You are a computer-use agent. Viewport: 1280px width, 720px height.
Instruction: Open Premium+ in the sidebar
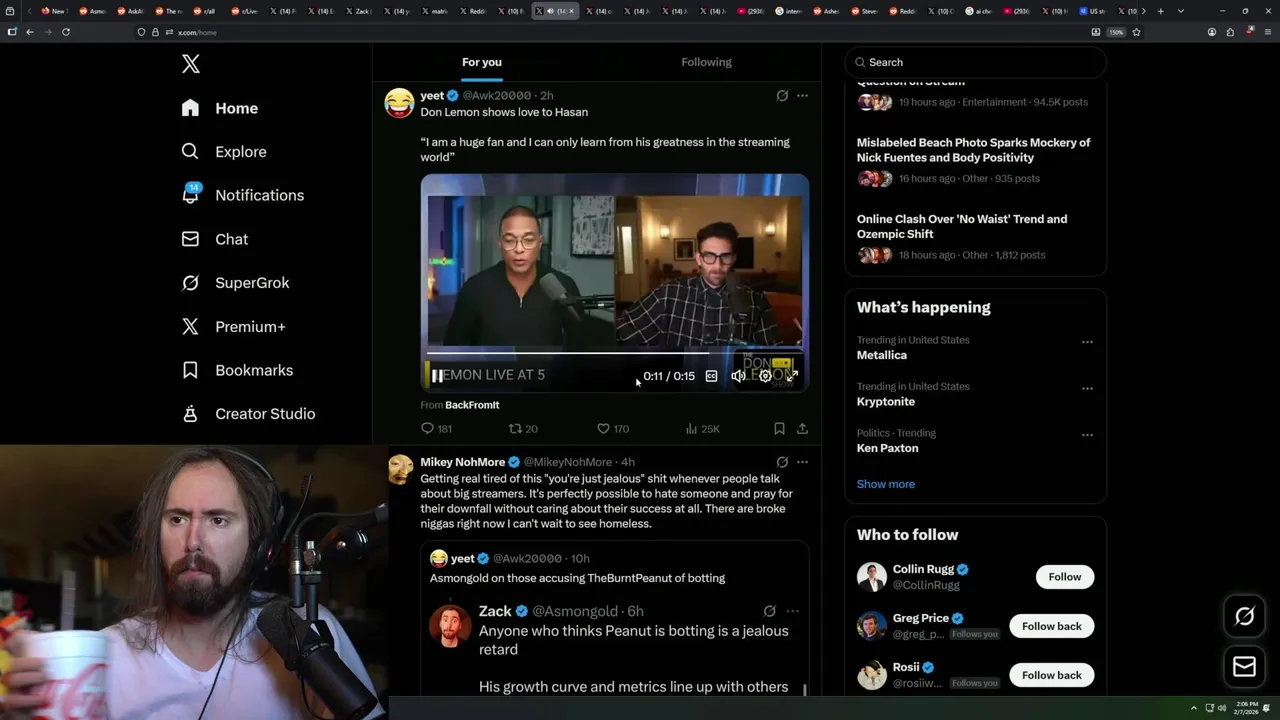233,327
